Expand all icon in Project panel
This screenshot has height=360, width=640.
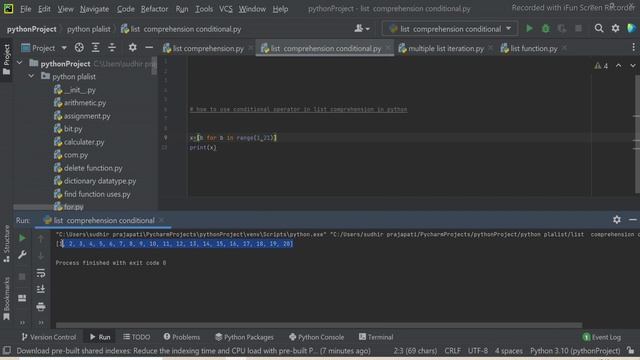pos(96,48)
